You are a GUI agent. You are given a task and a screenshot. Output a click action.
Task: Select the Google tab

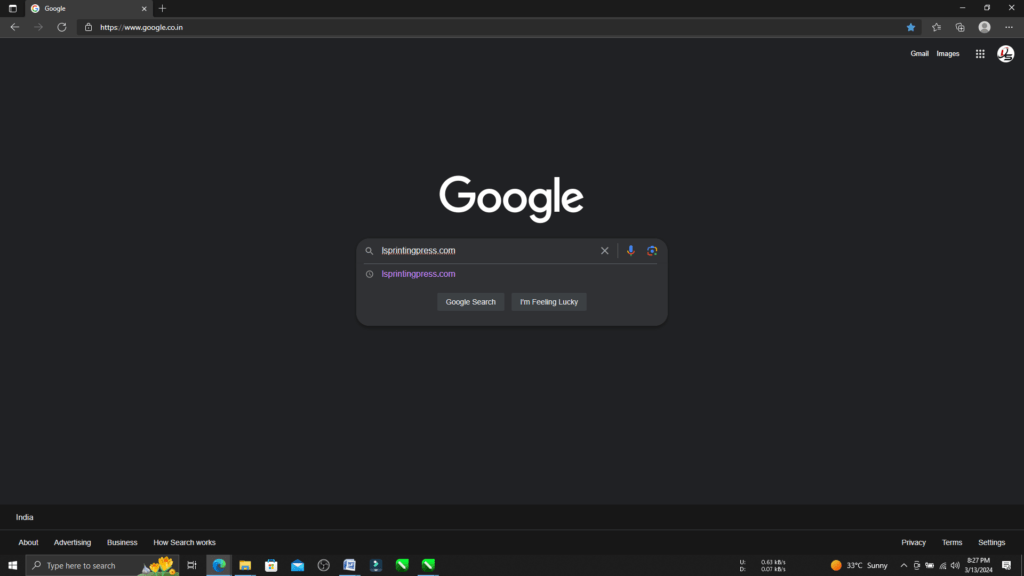(89, 8)
